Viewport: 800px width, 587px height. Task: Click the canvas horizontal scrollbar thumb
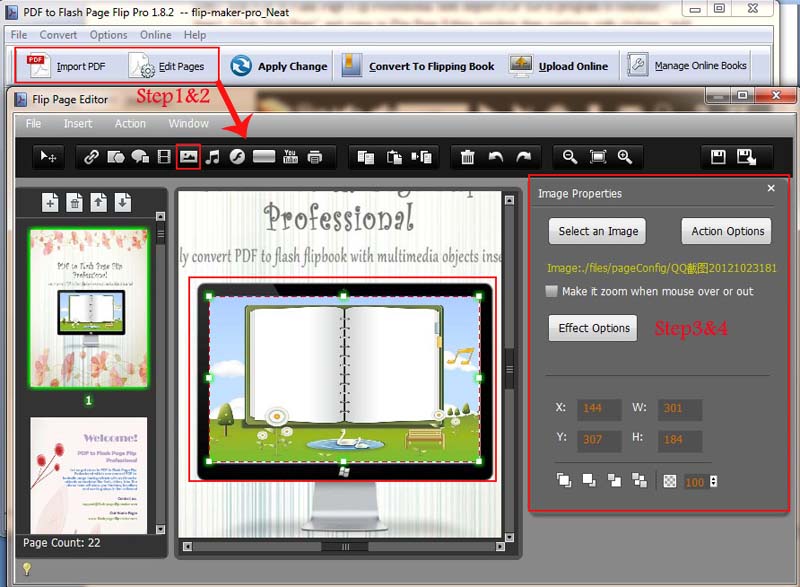click(344, 547)
